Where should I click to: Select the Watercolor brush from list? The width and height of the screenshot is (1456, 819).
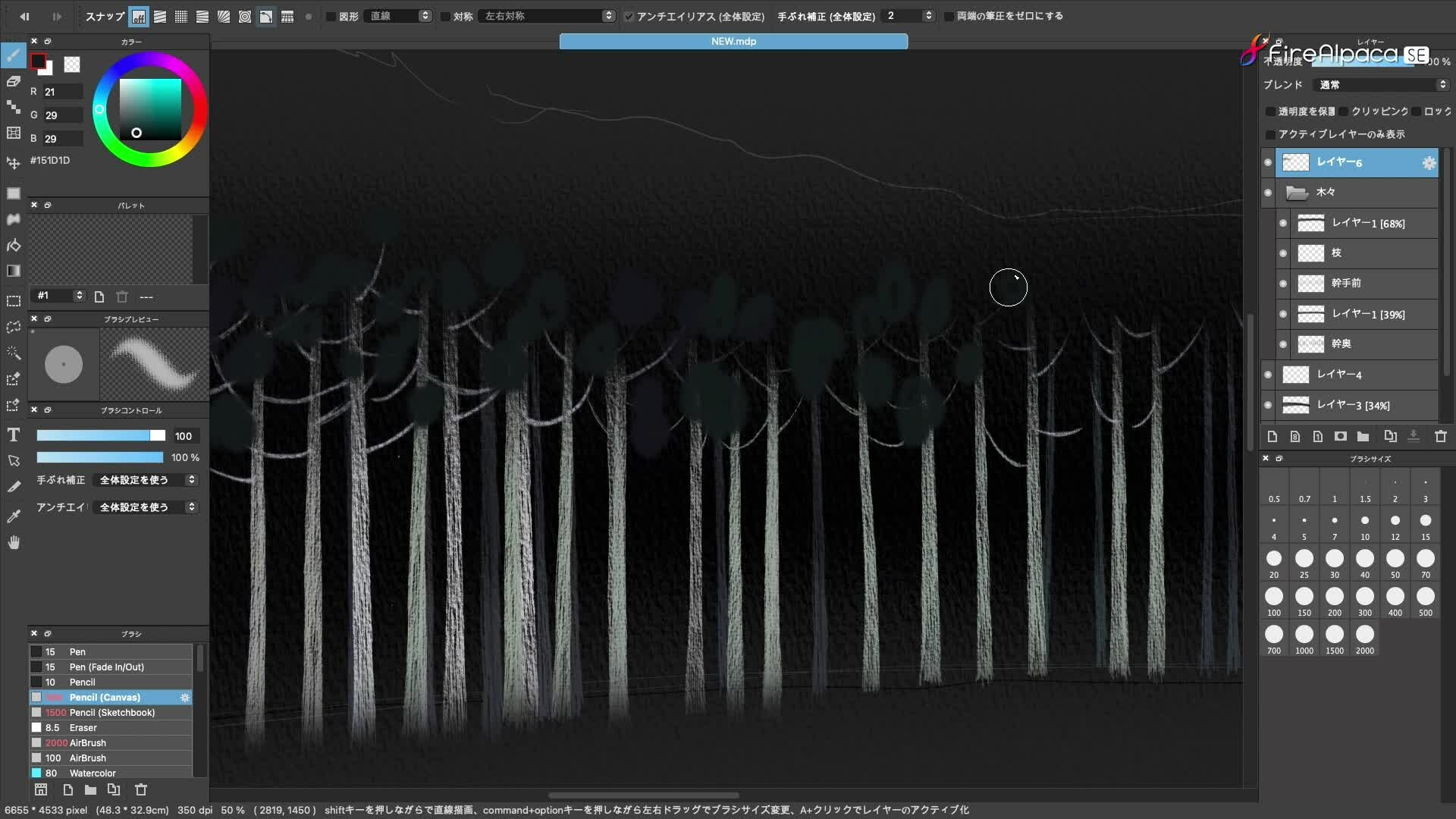(x=93, y=773)
